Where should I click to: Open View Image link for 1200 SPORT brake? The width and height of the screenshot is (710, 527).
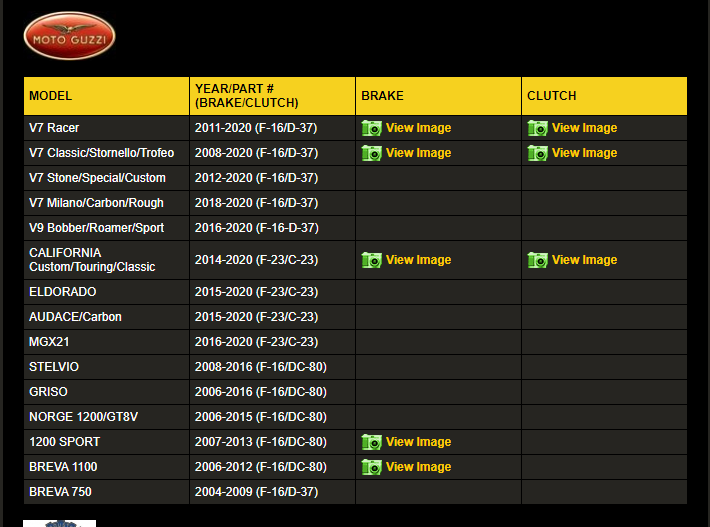tap(418, 442)
